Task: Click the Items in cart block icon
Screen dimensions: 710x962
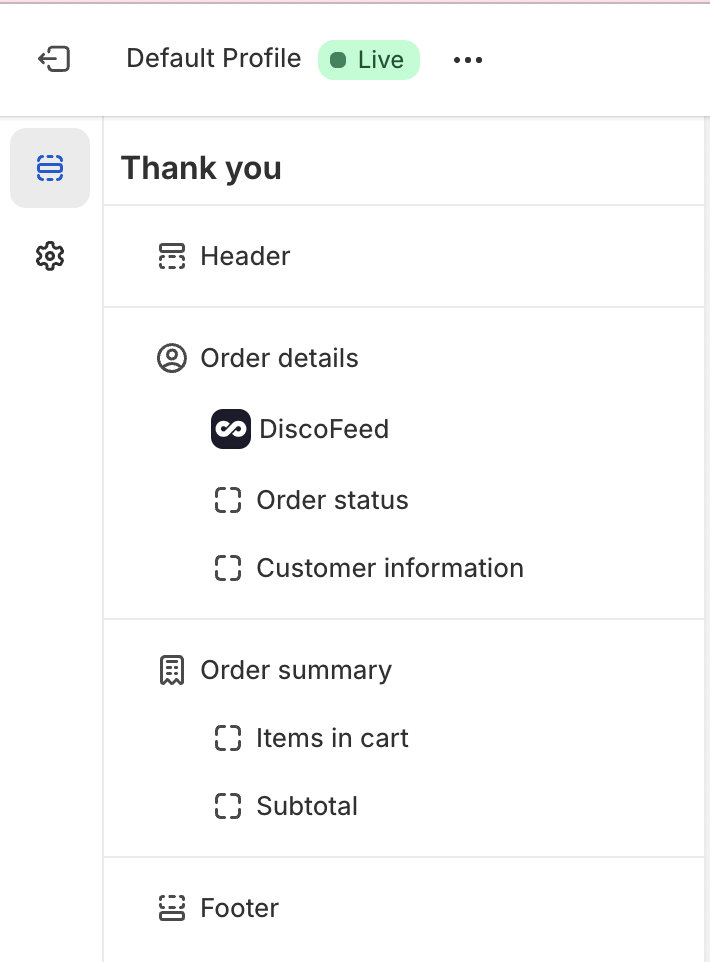Action: (228, 738)
